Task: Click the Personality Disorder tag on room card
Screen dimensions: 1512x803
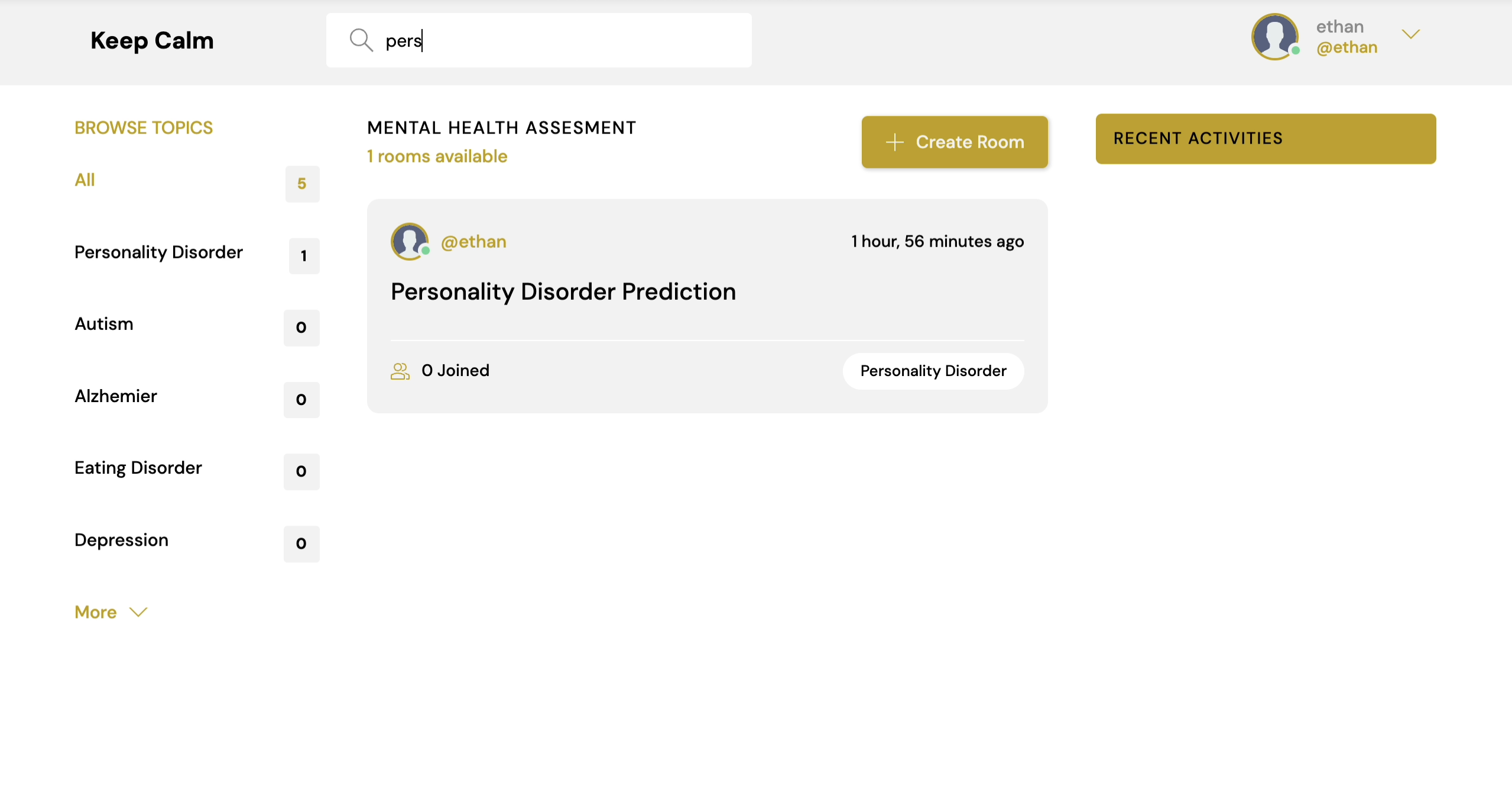Action: pos(933,371)
